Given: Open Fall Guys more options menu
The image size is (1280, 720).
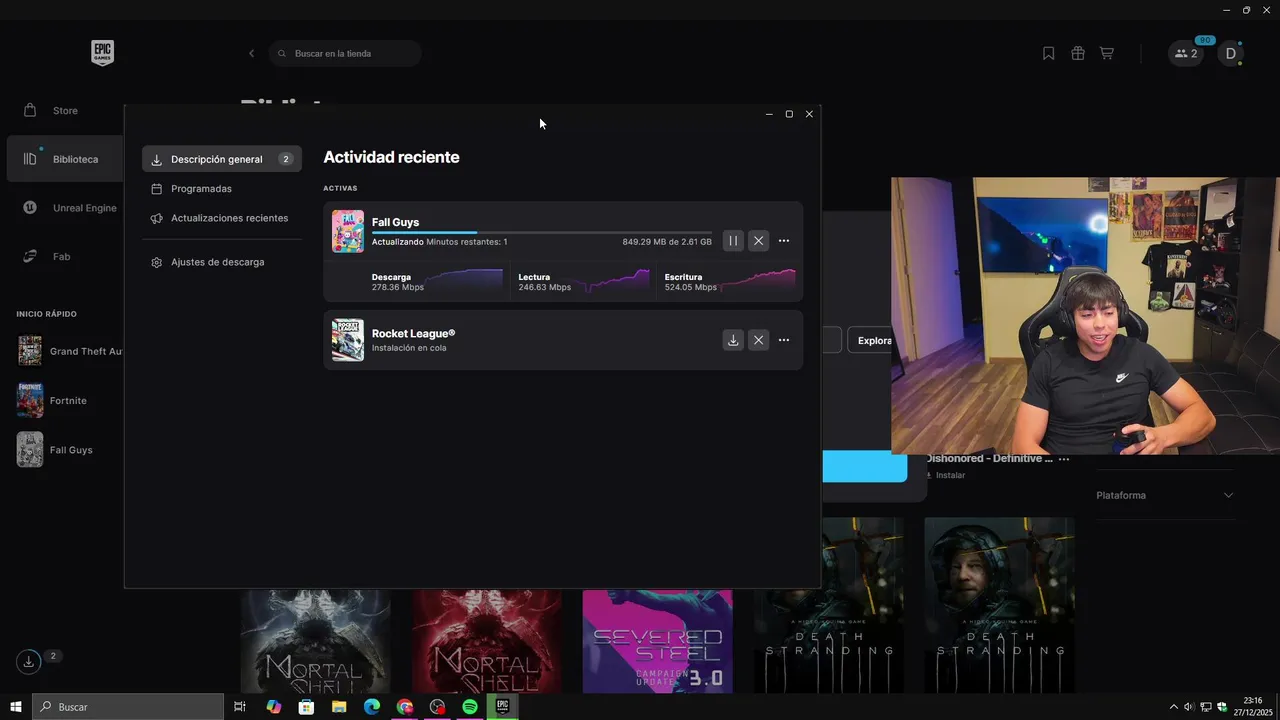Looking at the screenshot, I should (784, 241).
